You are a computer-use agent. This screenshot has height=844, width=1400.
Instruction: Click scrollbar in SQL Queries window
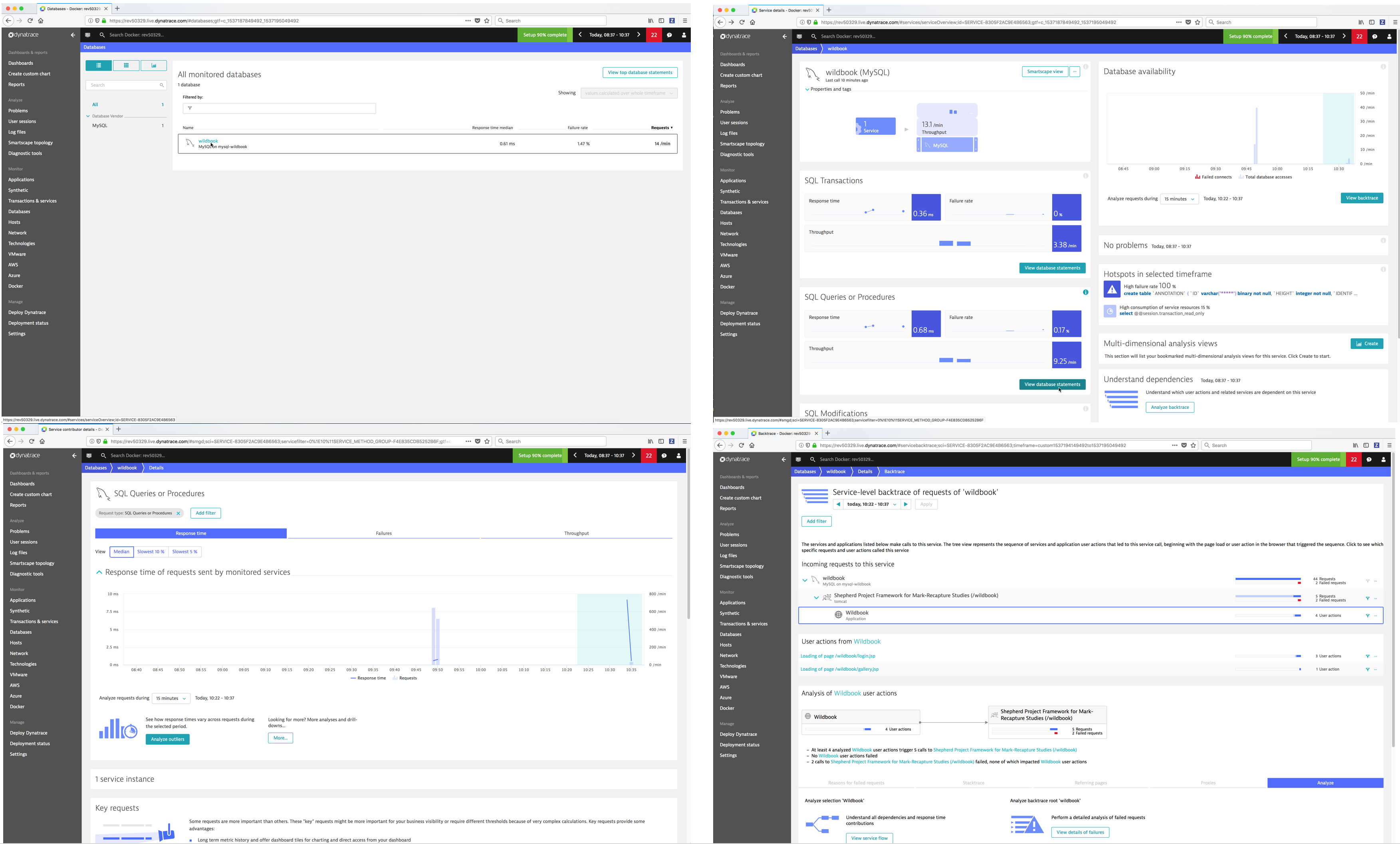pyautogui.click(x=689, y=534)
